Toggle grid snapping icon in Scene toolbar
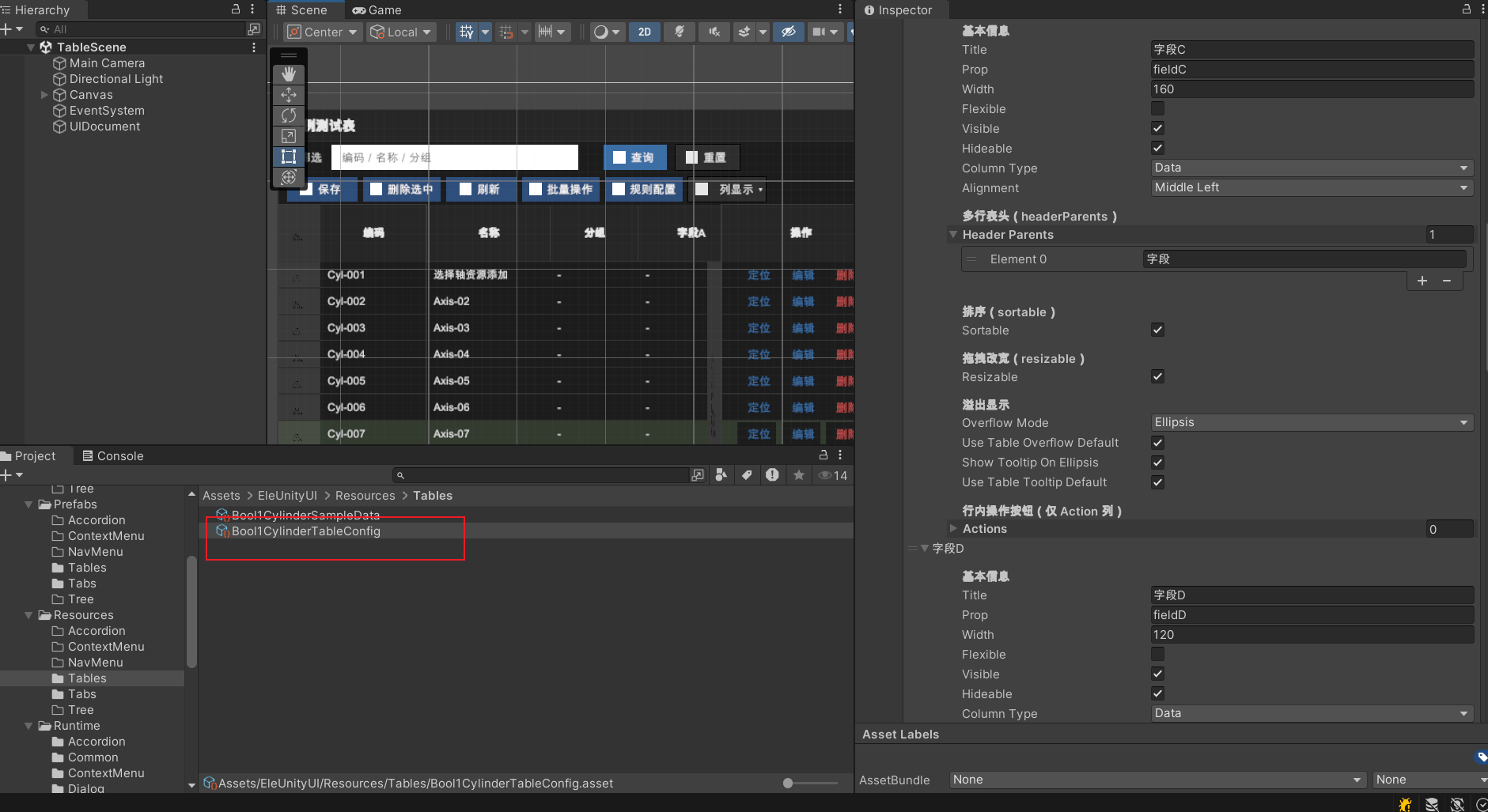Viewport: 1488px width, 812px height. click(x=506, y=32)
